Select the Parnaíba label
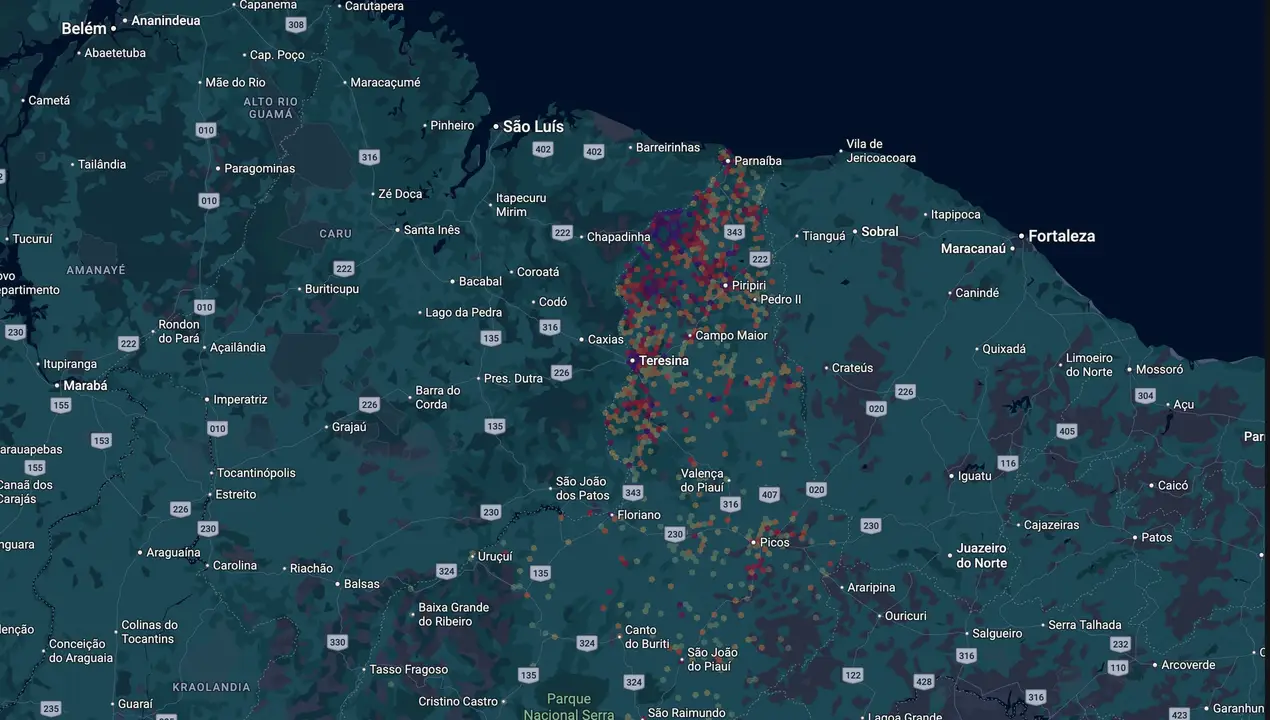Screen dimensions: 1270x720 click(758, 161)
